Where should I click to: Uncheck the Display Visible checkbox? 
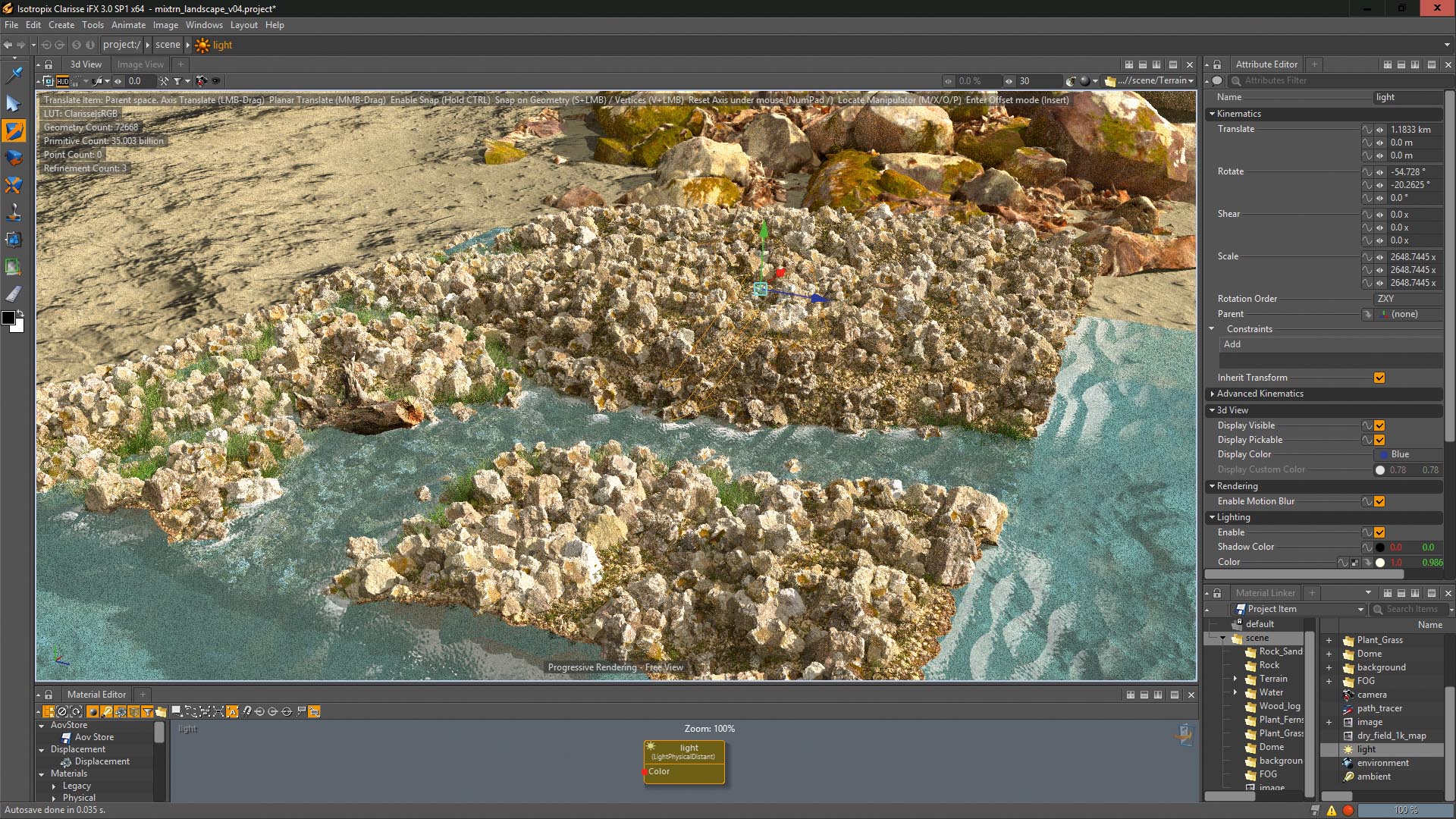coord(1379,425)
